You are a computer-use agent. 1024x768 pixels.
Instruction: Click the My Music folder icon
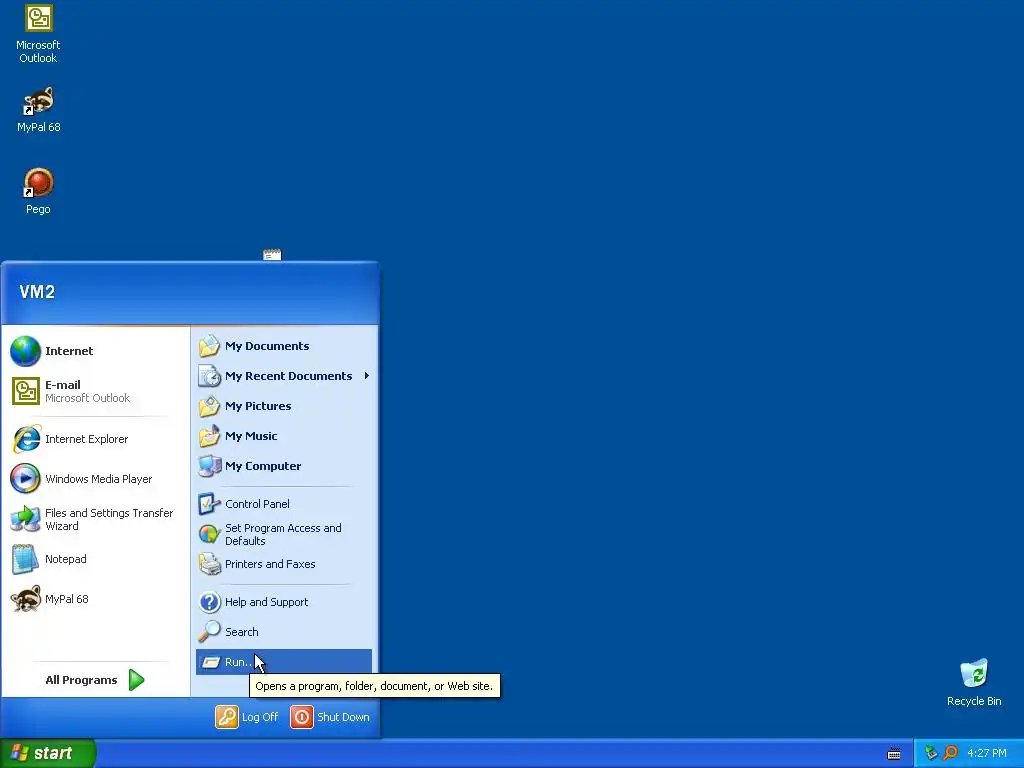(210, 436)
